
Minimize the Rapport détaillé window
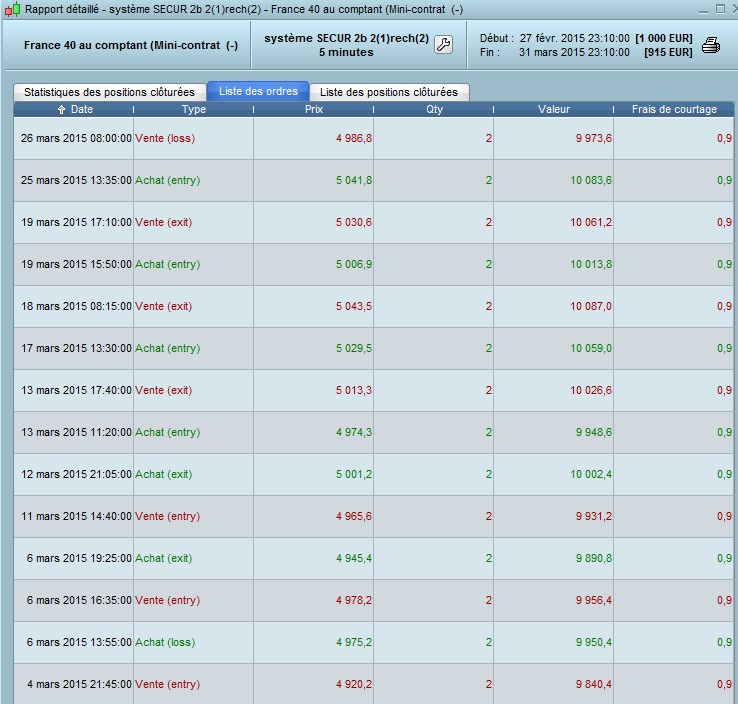(x=703, y=9)
